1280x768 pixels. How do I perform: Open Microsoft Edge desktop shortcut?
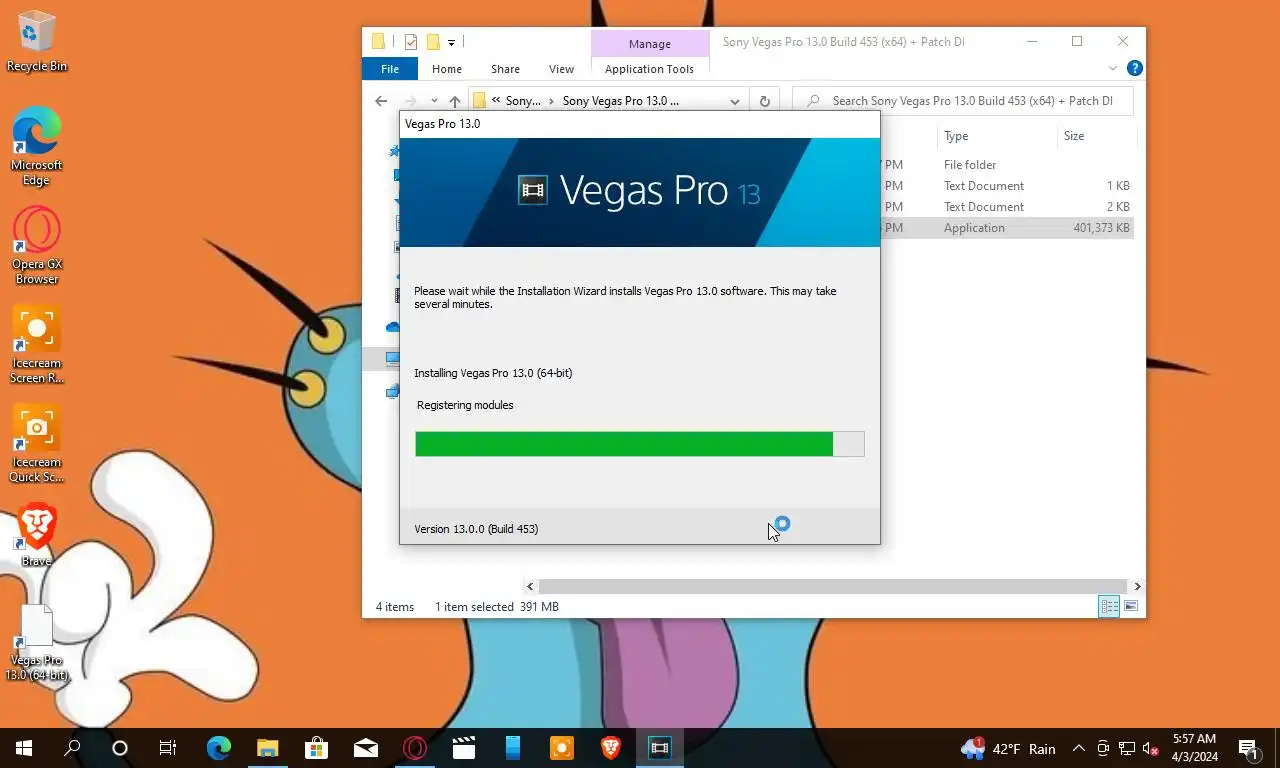[37, 146]
